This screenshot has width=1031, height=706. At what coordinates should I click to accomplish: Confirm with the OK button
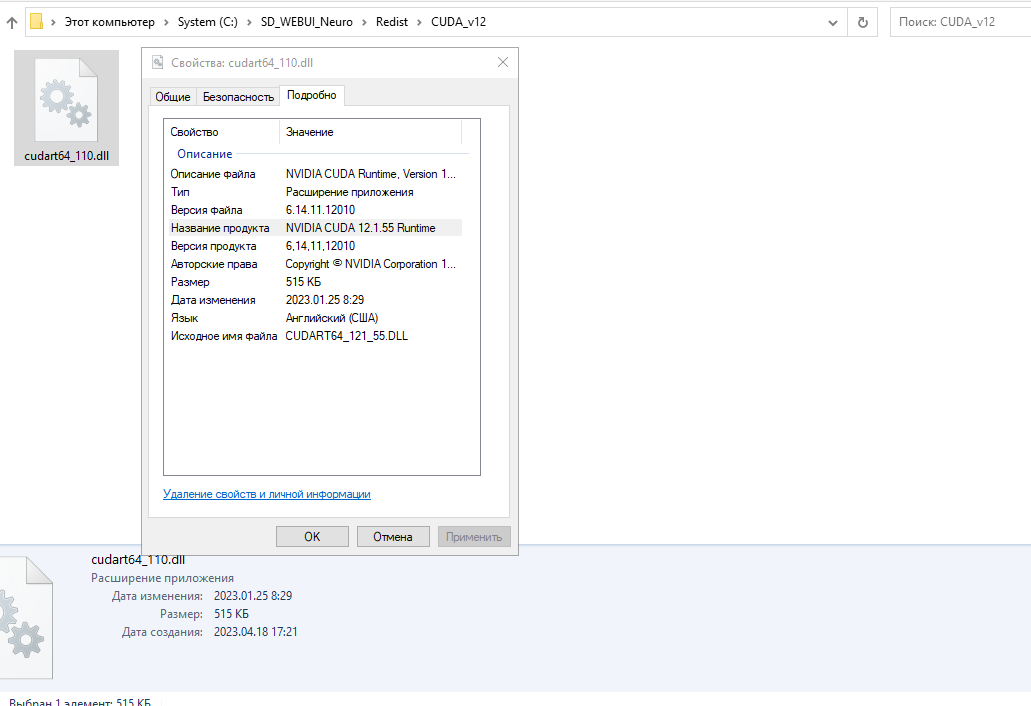(x=312, y=536)
